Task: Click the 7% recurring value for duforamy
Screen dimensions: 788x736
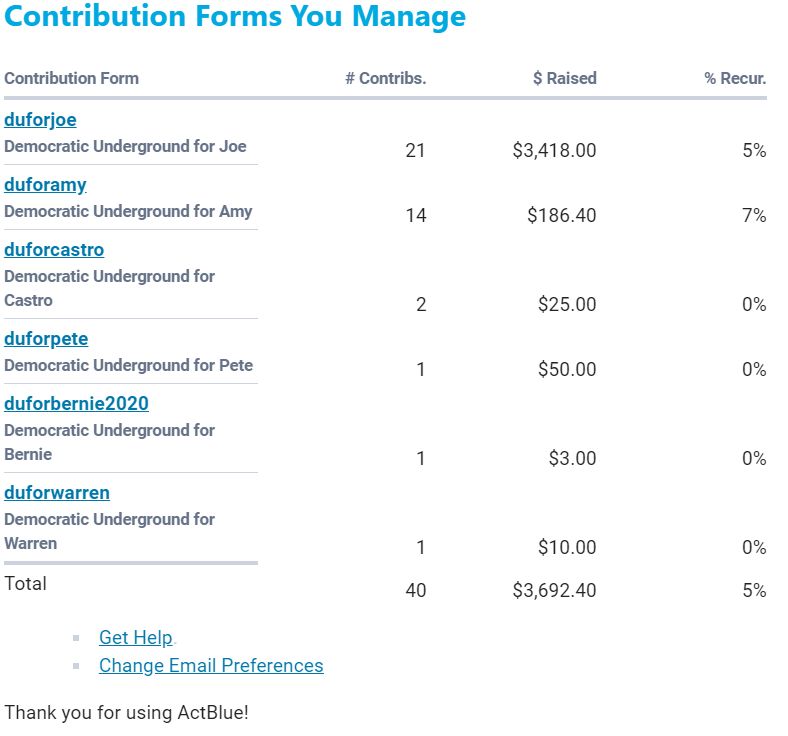Action: (x=754, y=216)
